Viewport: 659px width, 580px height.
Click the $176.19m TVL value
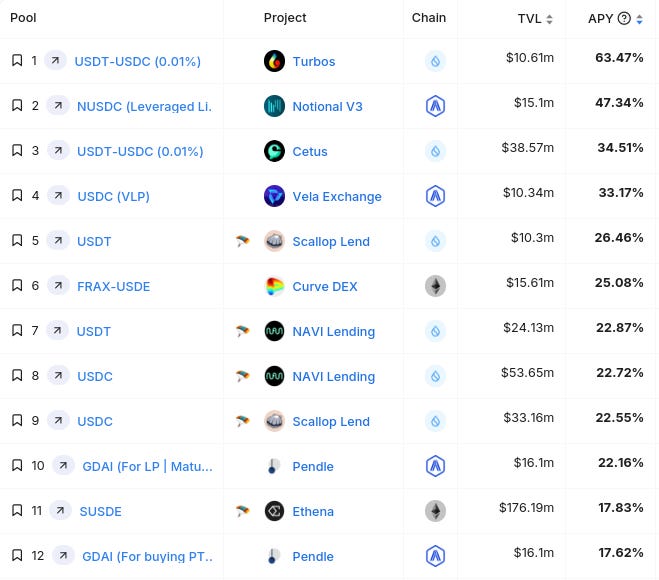click(x=526, y=507)
